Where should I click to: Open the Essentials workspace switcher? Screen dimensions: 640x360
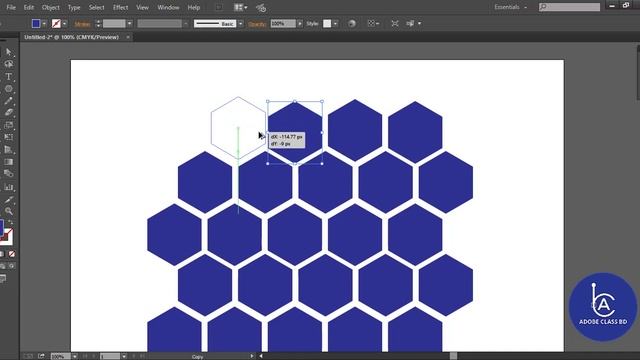point(510,7)
